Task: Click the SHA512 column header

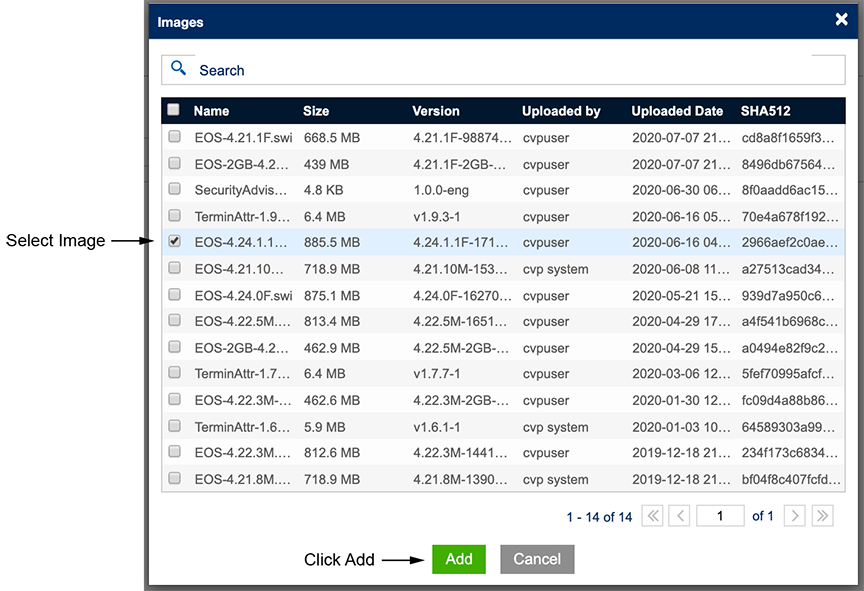Action: 765,111
